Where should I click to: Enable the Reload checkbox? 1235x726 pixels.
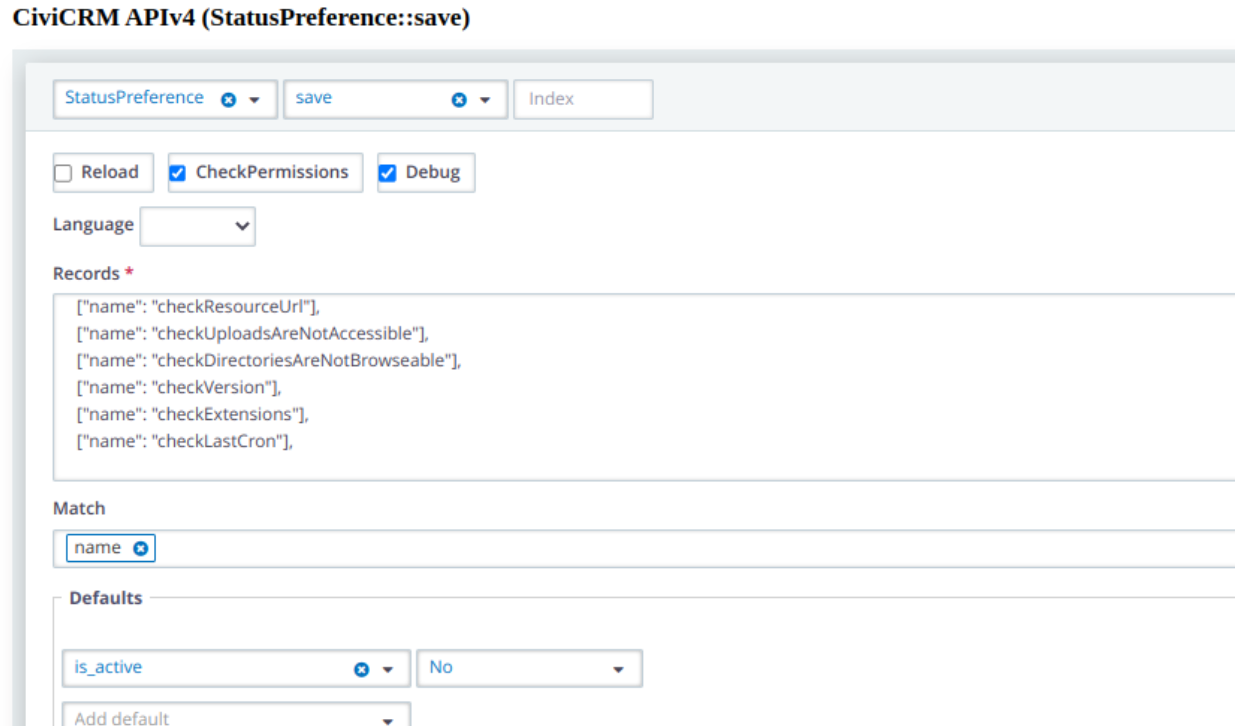[64, 173]
